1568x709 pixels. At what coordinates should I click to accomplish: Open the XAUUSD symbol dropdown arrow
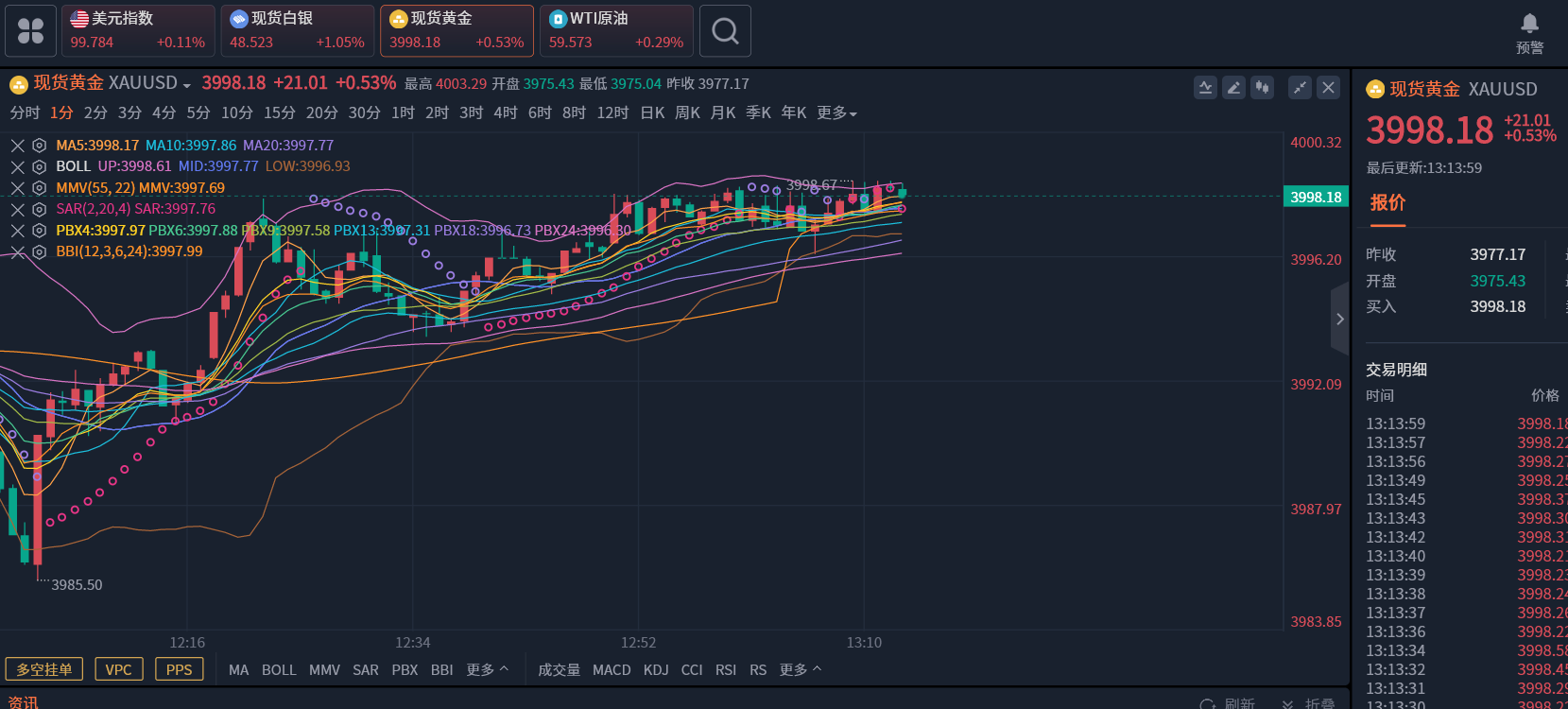point(187,86)
